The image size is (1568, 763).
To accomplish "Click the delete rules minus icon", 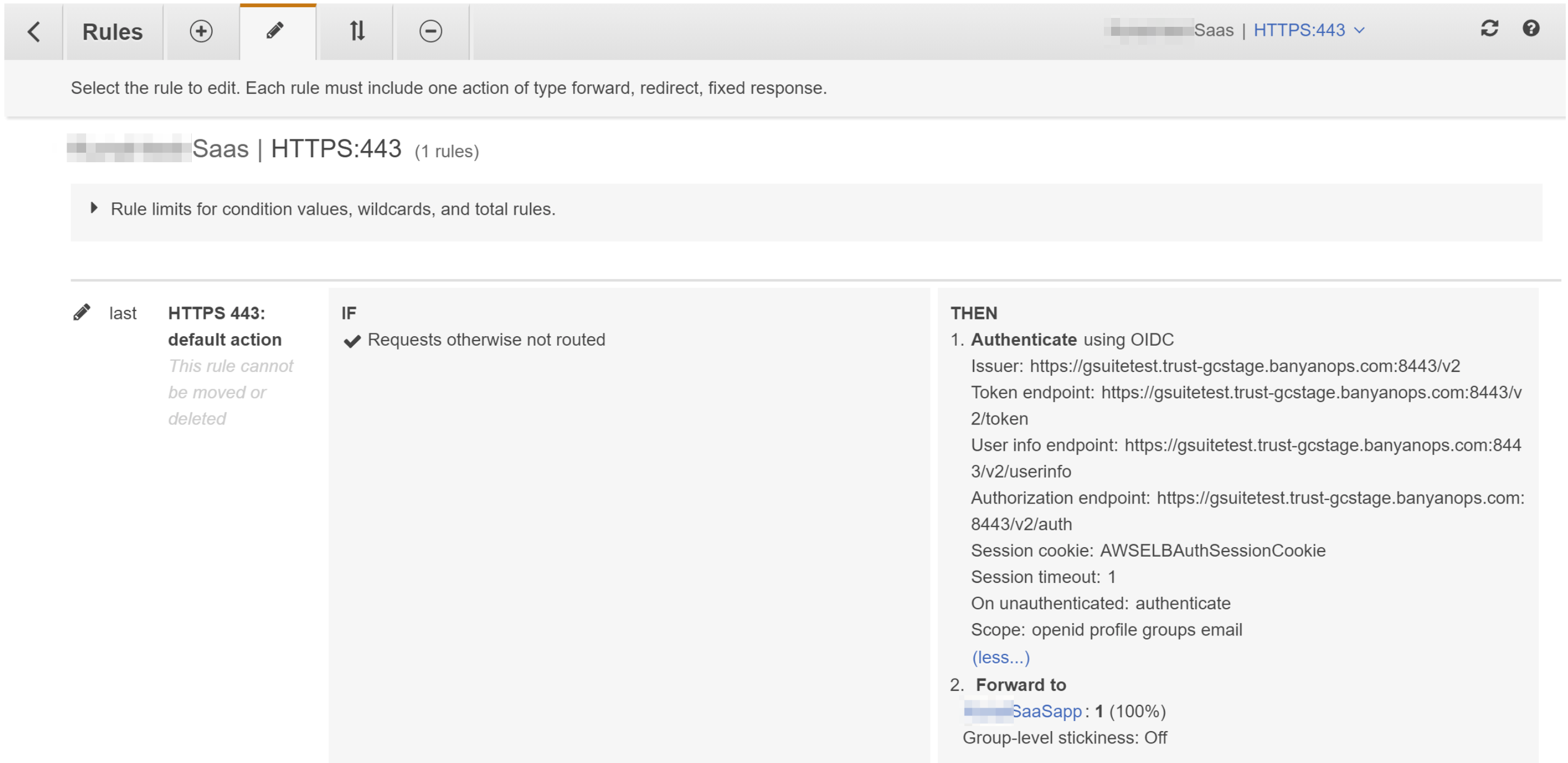I will 431,31.
